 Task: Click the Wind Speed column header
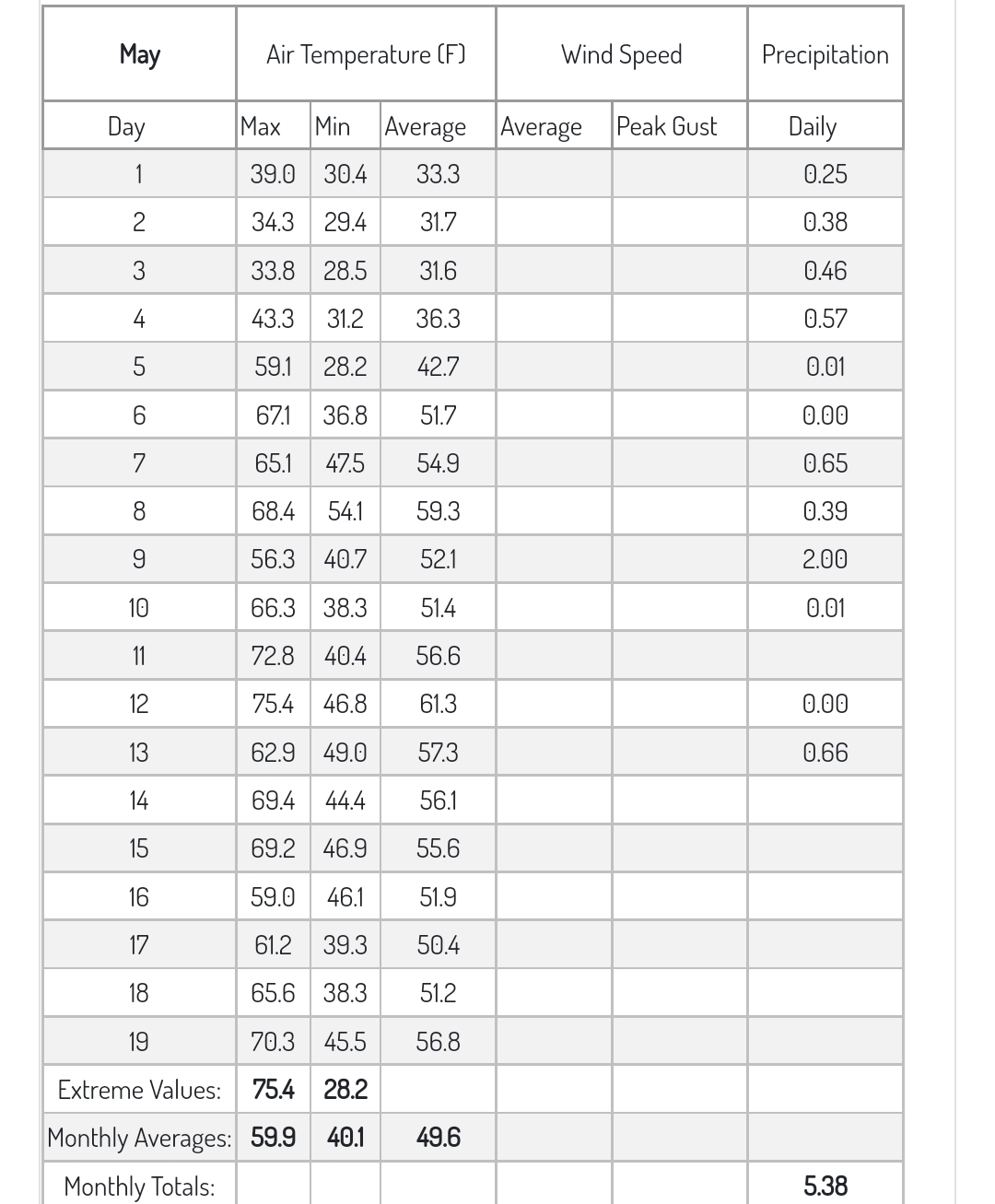click(x=622, y=54)
